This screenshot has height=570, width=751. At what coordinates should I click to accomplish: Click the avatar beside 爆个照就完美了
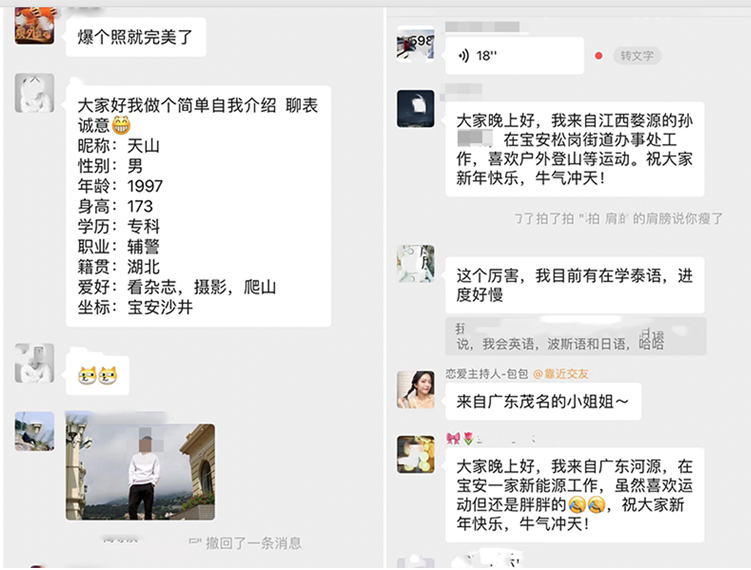pyautogui.click(x=34, y=26)
